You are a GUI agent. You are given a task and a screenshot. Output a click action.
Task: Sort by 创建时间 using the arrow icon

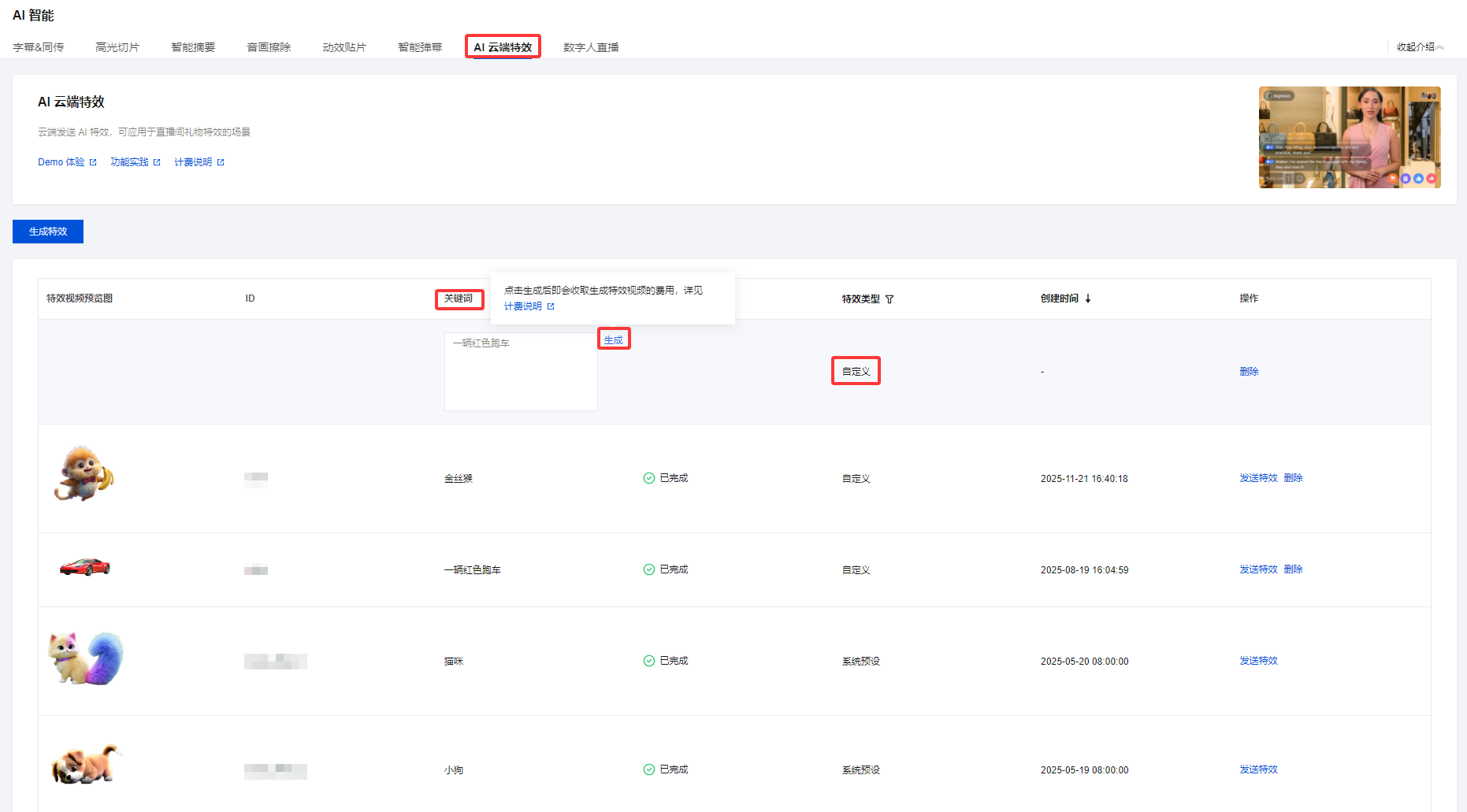coord(1088,298)
